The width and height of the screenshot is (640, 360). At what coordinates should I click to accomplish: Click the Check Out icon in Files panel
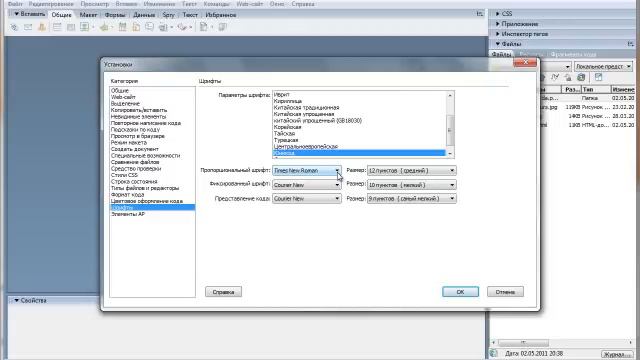tap(555, 77)
